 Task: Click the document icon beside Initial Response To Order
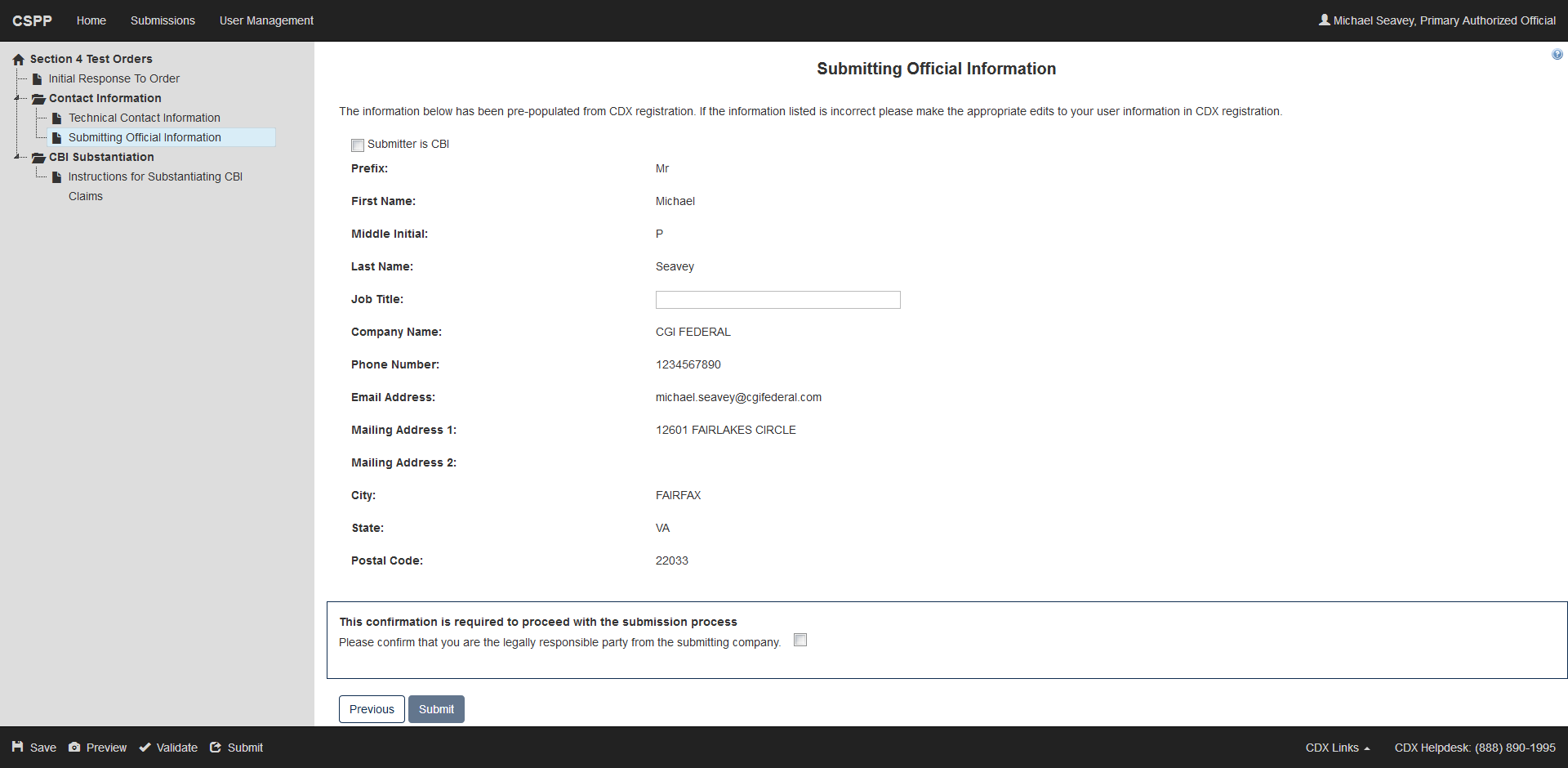coord(38,79)
